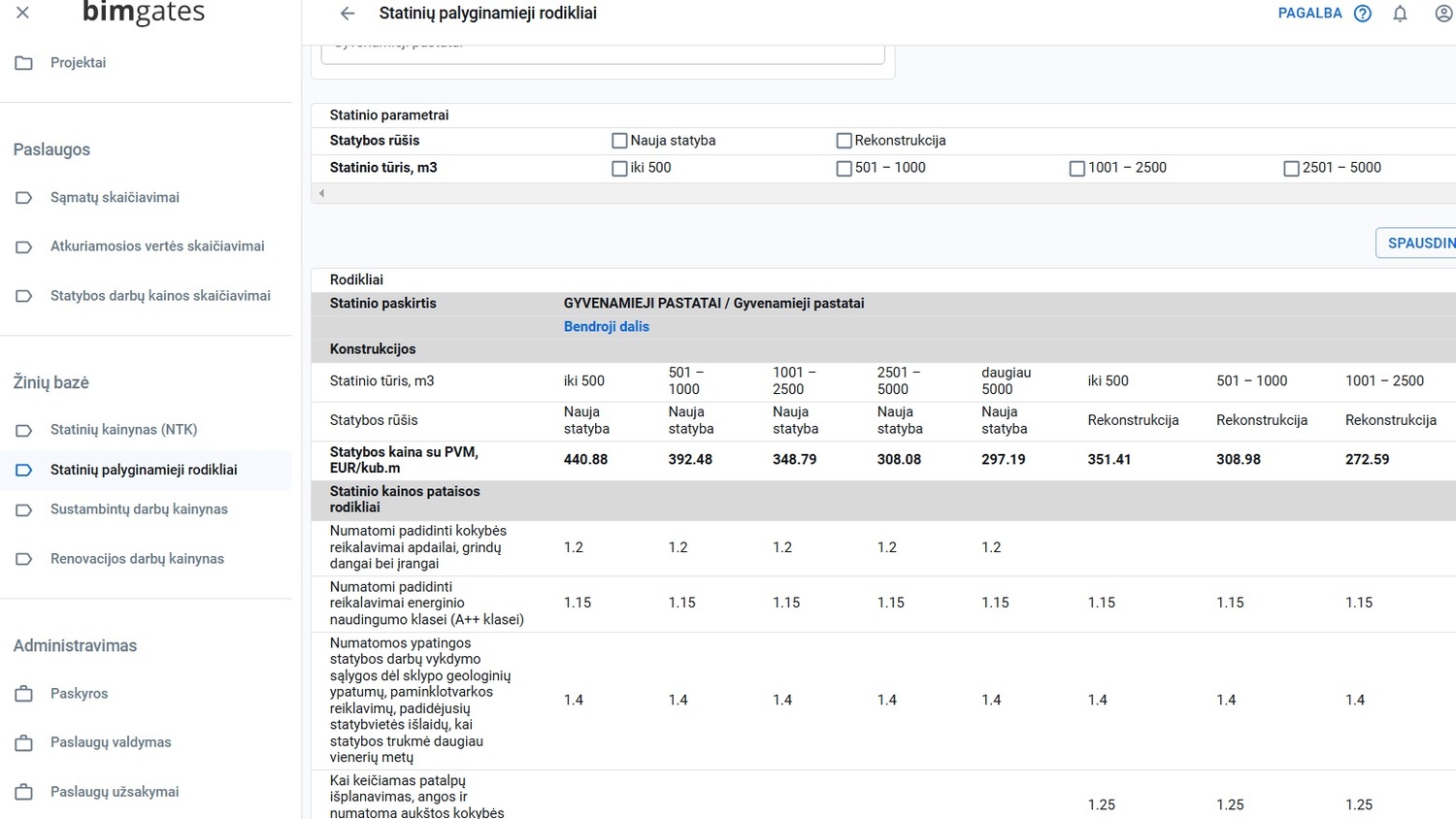The height and width of the screenshot is (819, 1456).
Task: Click the bimgates logo
Action: click(144, 13)
